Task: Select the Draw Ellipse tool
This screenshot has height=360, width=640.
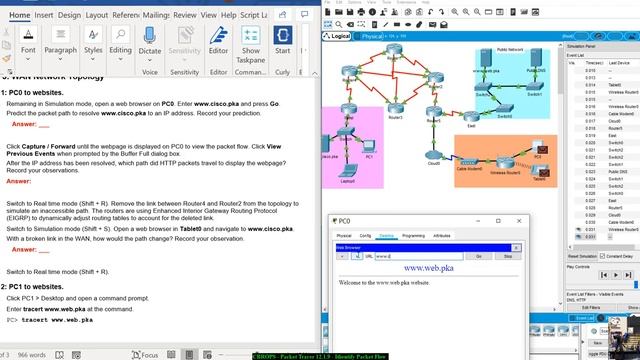Action: (x=408, y=25)
